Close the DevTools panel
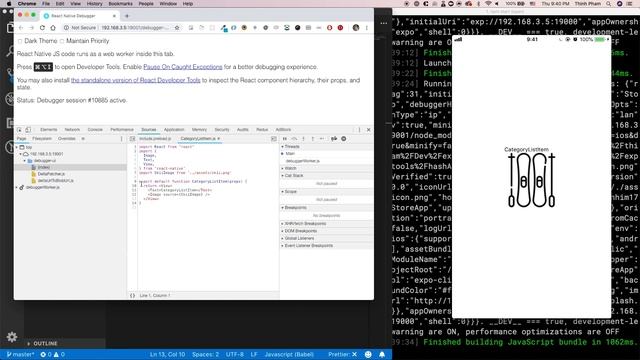 point(369,130)
